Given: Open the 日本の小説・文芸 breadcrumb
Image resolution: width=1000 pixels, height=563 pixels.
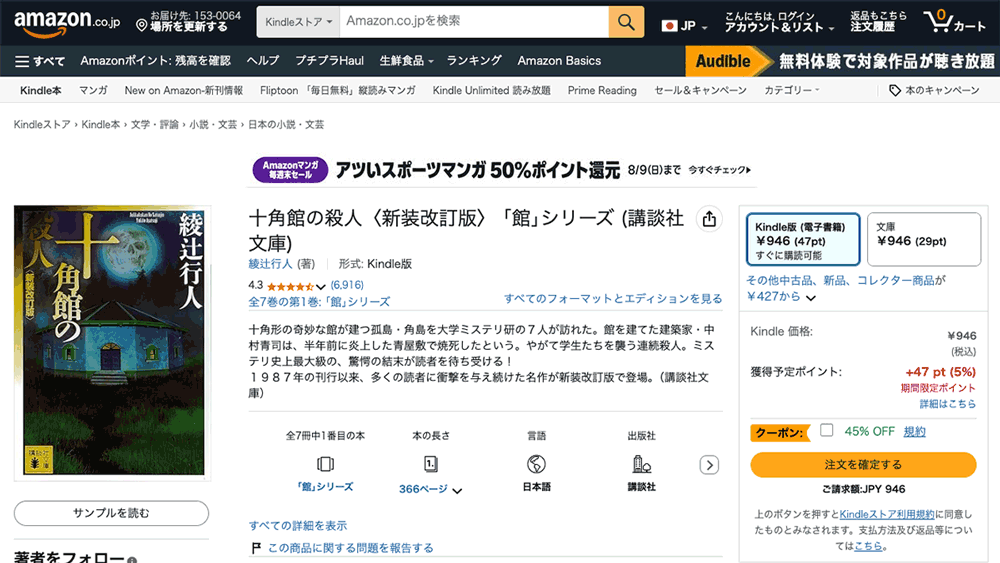Looking at the screenshot, I should pos(286,124).
